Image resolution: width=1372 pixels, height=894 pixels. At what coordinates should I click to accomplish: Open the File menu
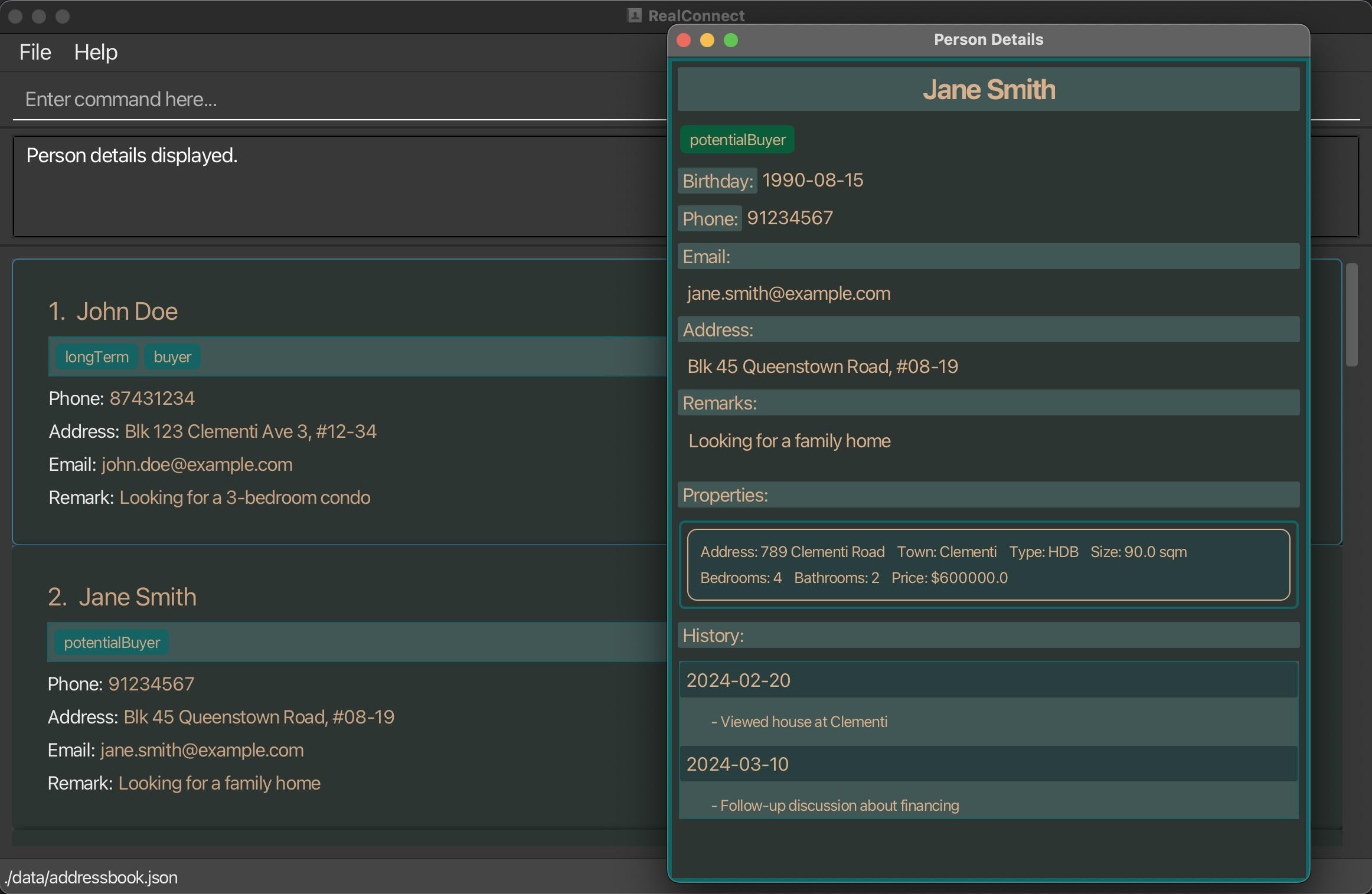(35, 52)
